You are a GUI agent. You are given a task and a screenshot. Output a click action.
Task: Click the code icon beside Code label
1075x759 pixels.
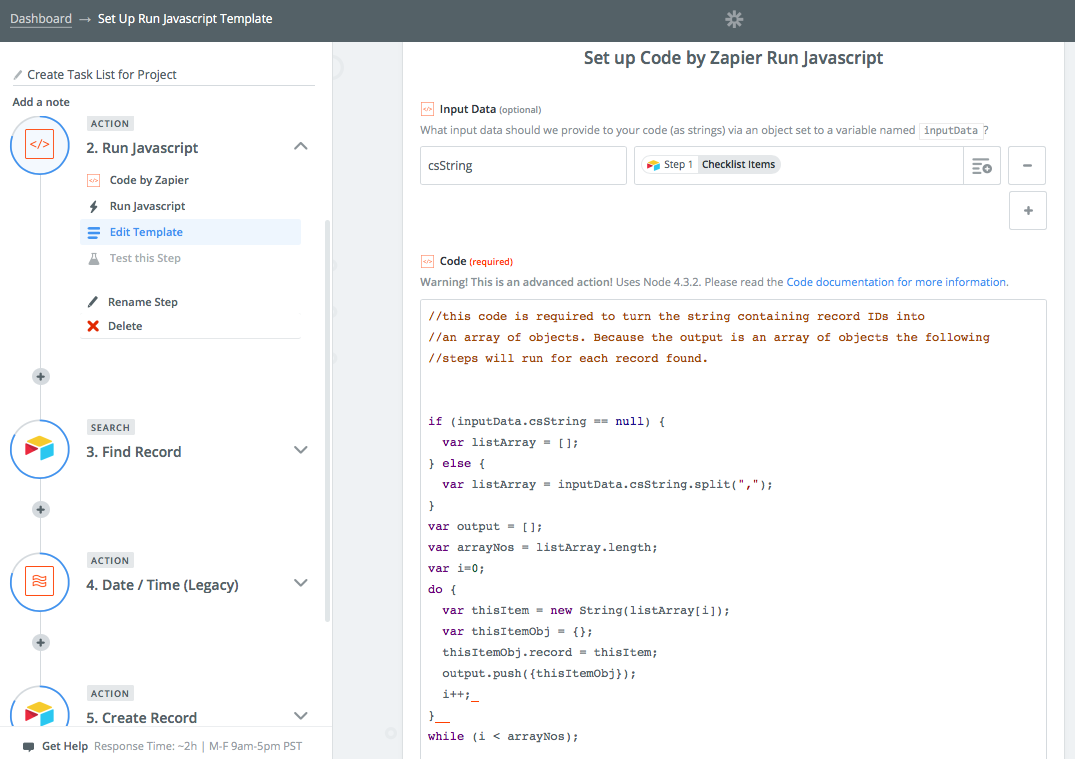pyautogui.click(x=427, y=261)
